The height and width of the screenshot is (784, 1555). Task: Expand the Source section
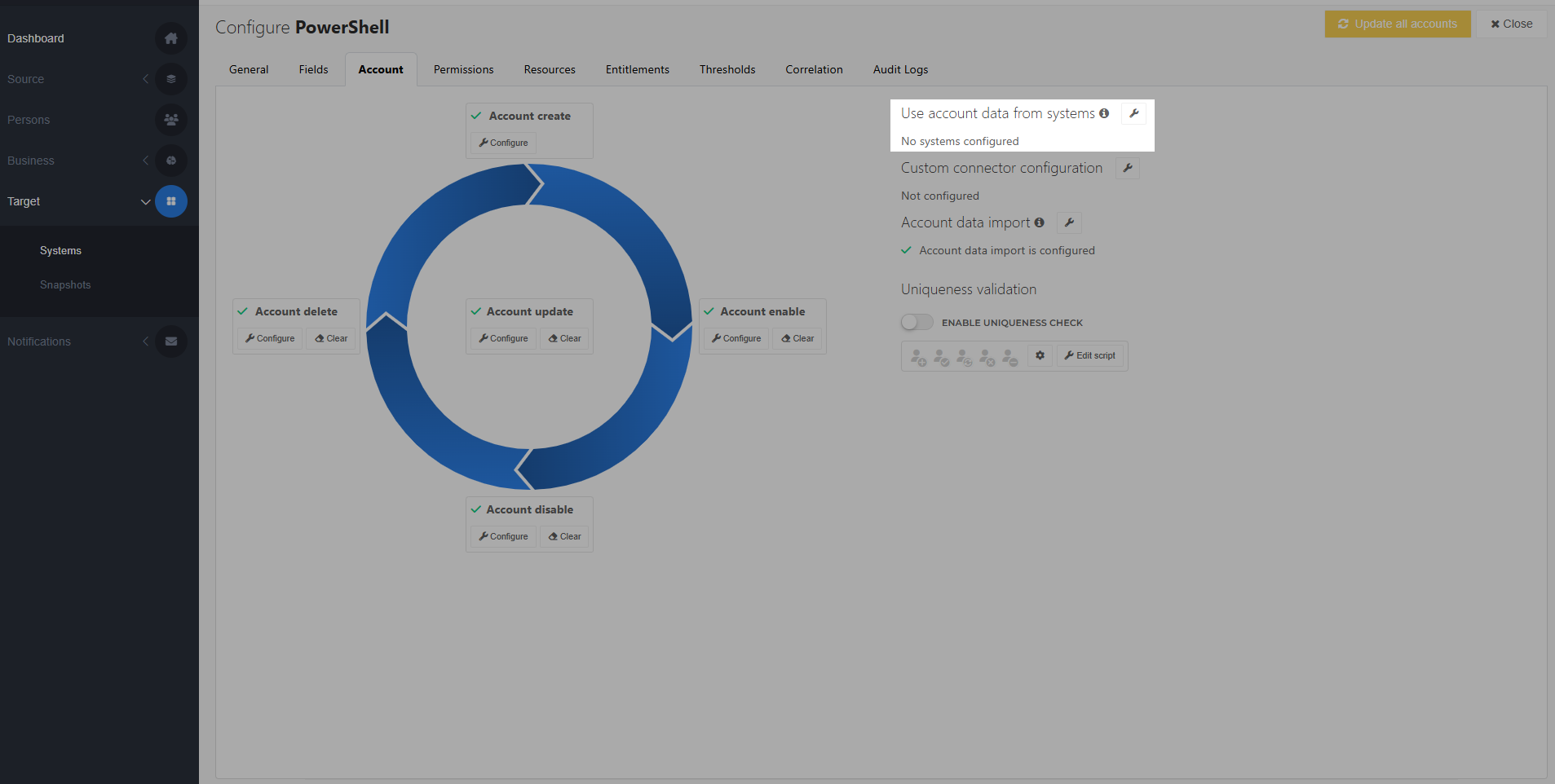(145, 79)
